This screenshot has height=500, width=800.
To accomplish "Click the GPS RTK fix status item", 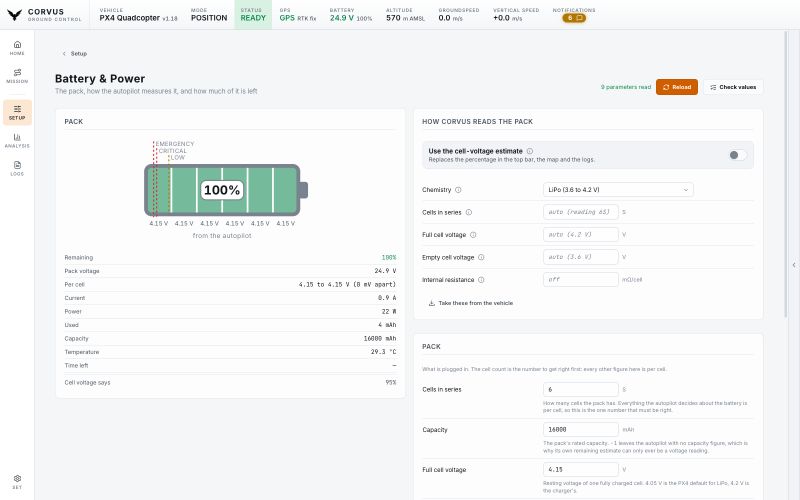I will point(297,15).
